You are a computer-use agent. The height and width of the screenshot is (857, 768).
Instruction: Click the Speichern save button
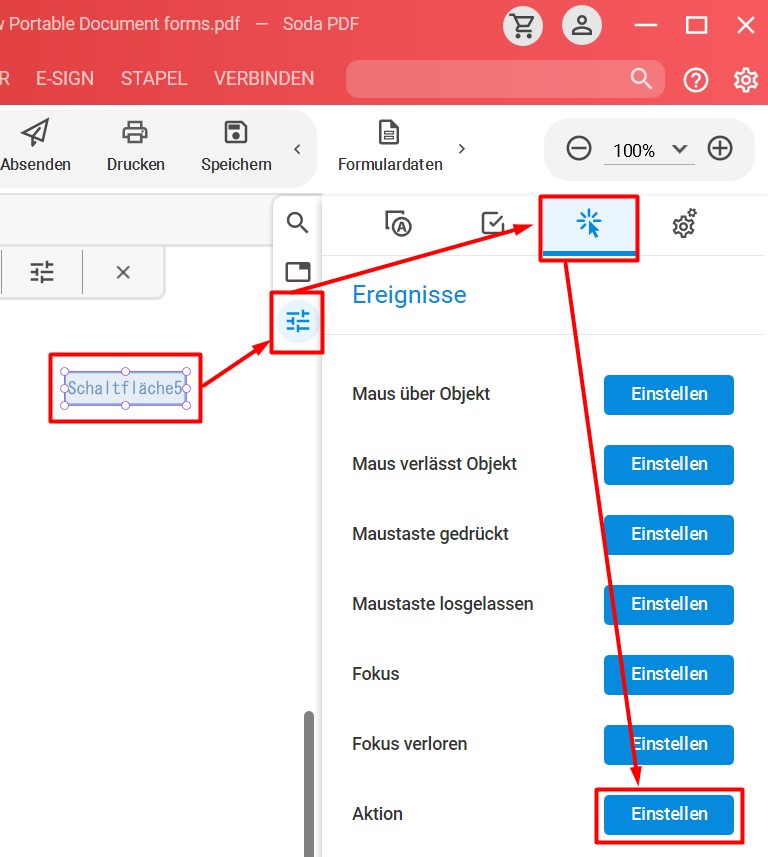[x=236, y=146]
